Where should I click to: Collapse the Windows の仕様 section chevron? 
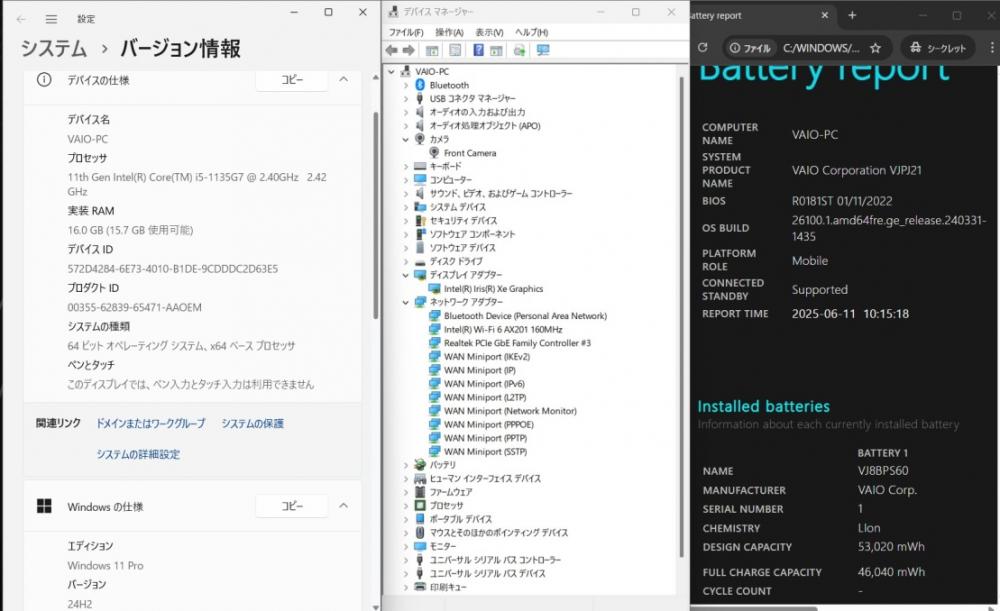coord(343,505)
